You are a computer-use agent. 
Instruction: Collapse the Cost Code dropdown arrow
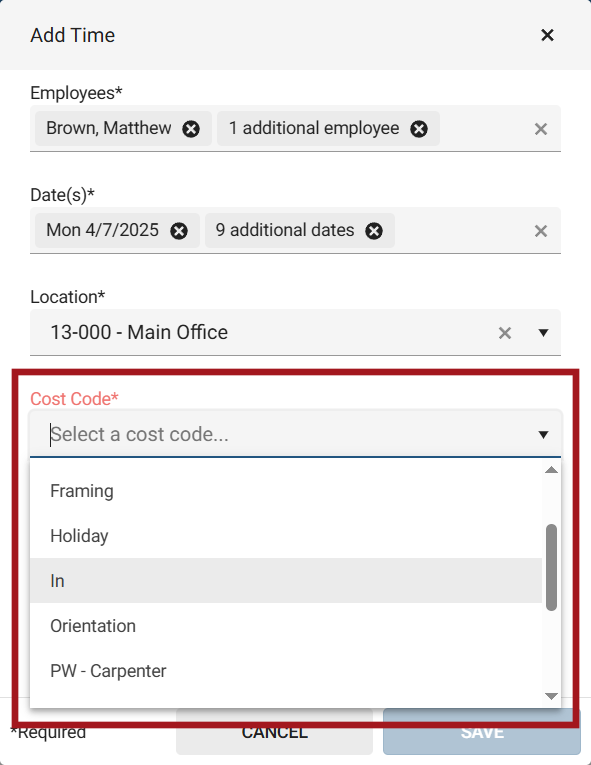pyautogui.click(x=543, y=435)
